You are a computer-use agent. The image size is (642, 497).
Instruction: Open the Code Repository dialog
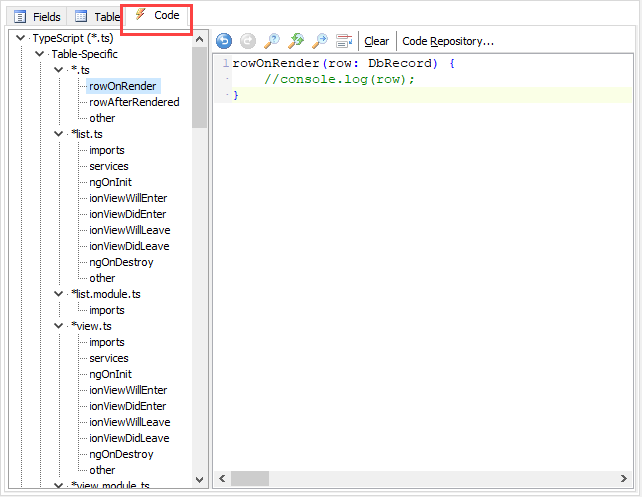448,41
